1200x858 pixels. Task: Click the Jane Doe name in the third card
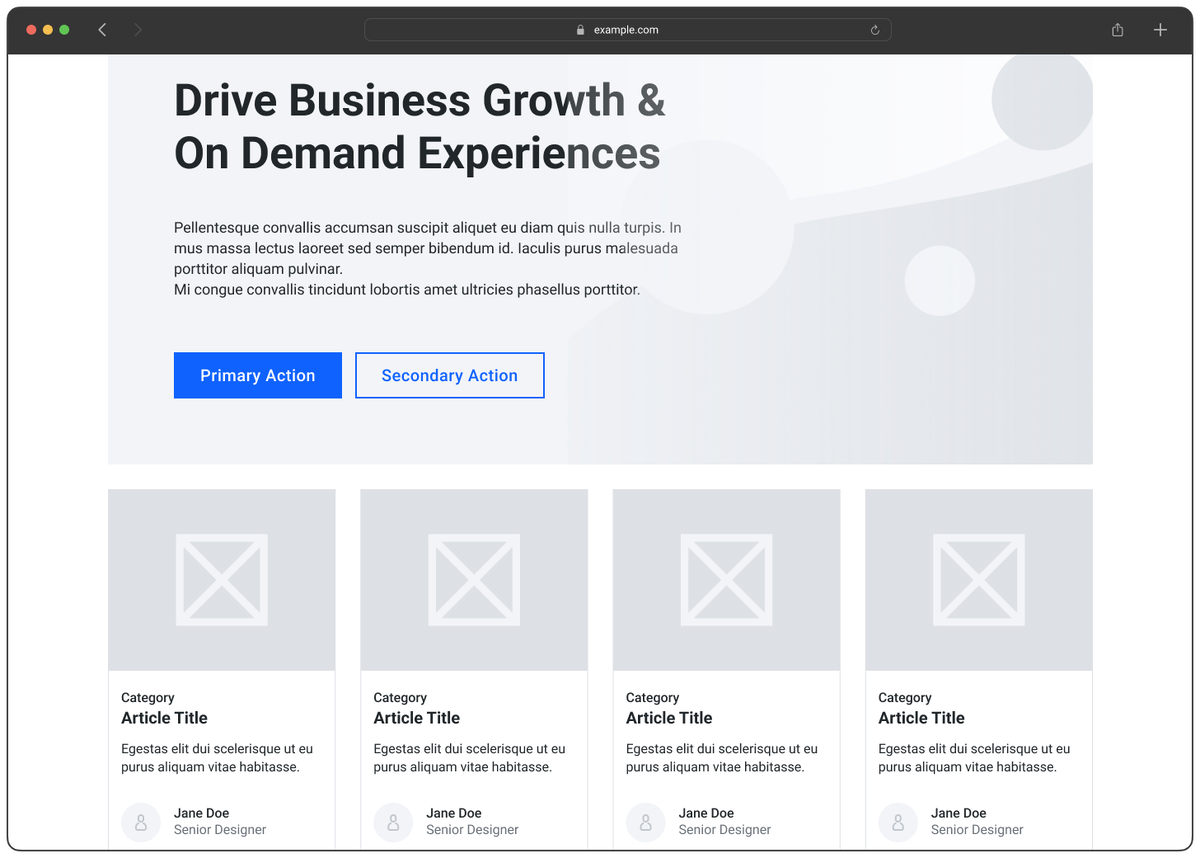click(x=706, y=813)
